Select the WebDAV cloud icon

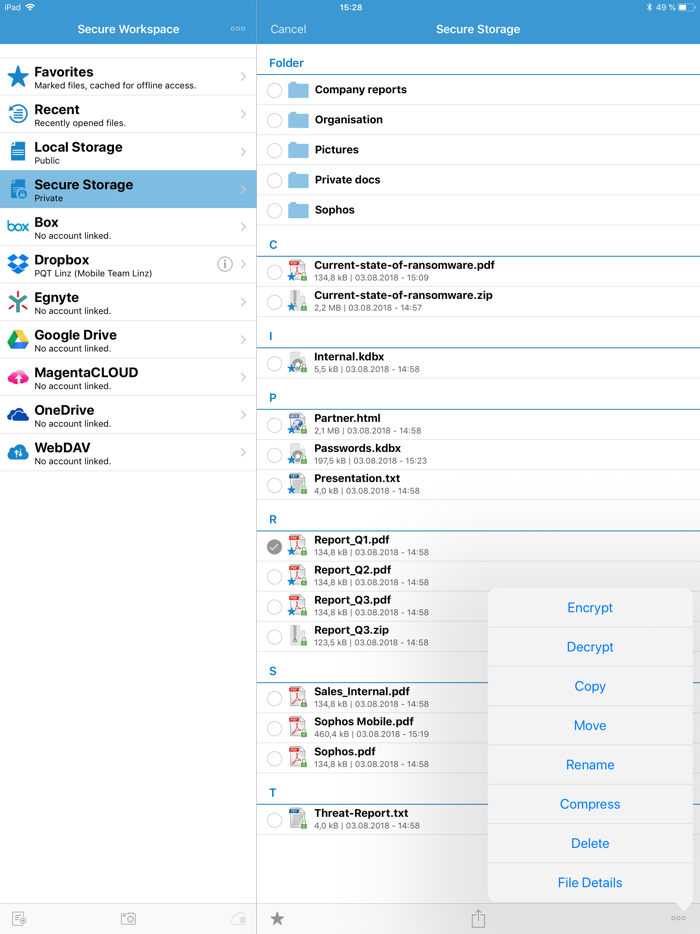click(18, 453)
